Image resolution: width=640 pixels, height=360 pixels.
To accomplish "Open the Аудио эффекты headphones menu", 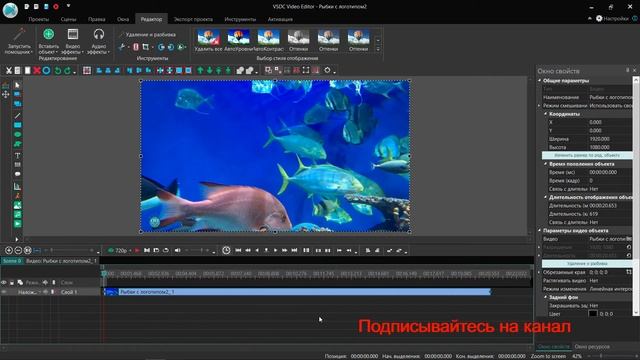I will (99, 41).
